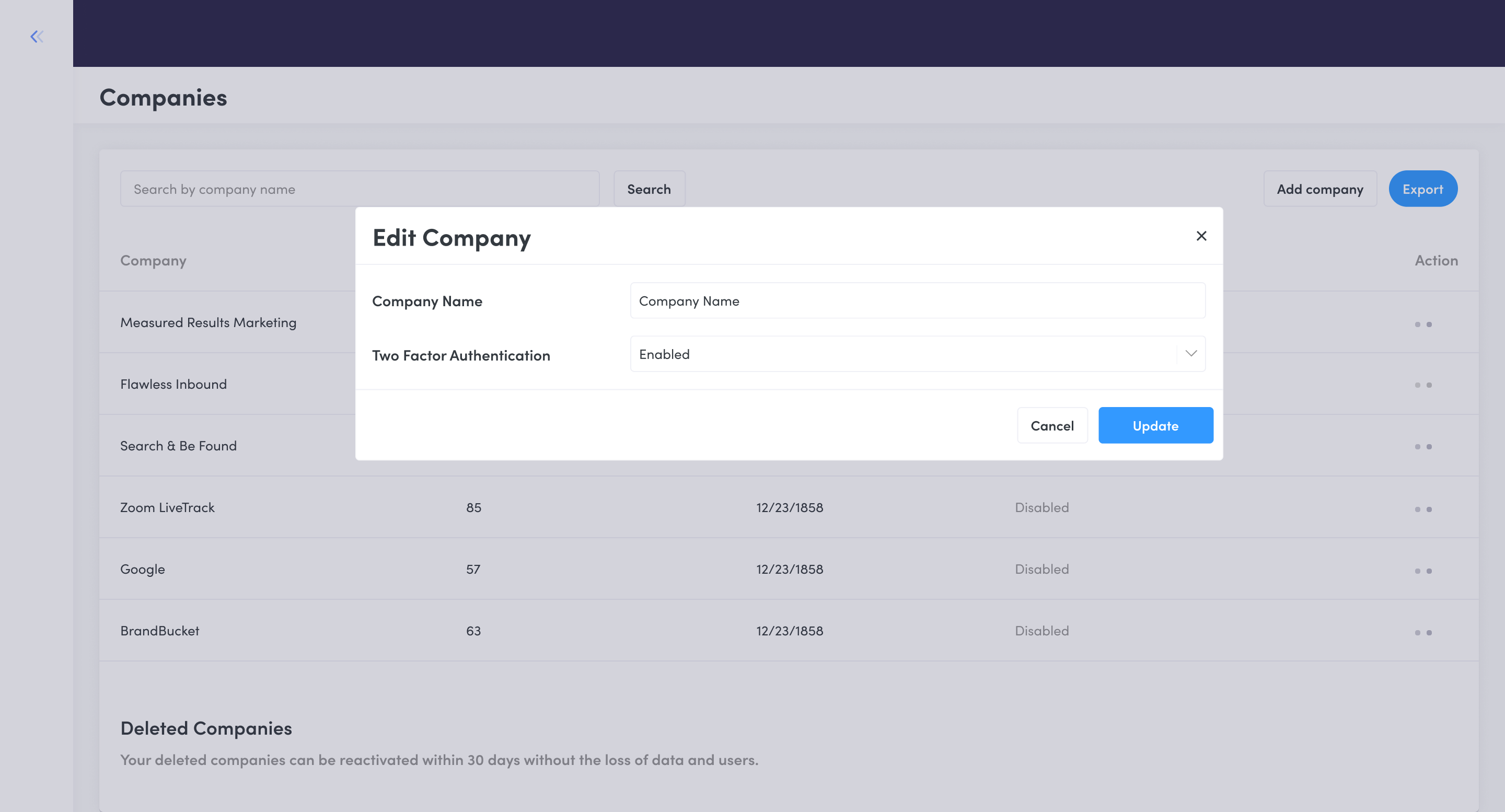Screen dimensions: 1505x812
Task: Click the Company Name input field
Action: [x=917, y=301]
